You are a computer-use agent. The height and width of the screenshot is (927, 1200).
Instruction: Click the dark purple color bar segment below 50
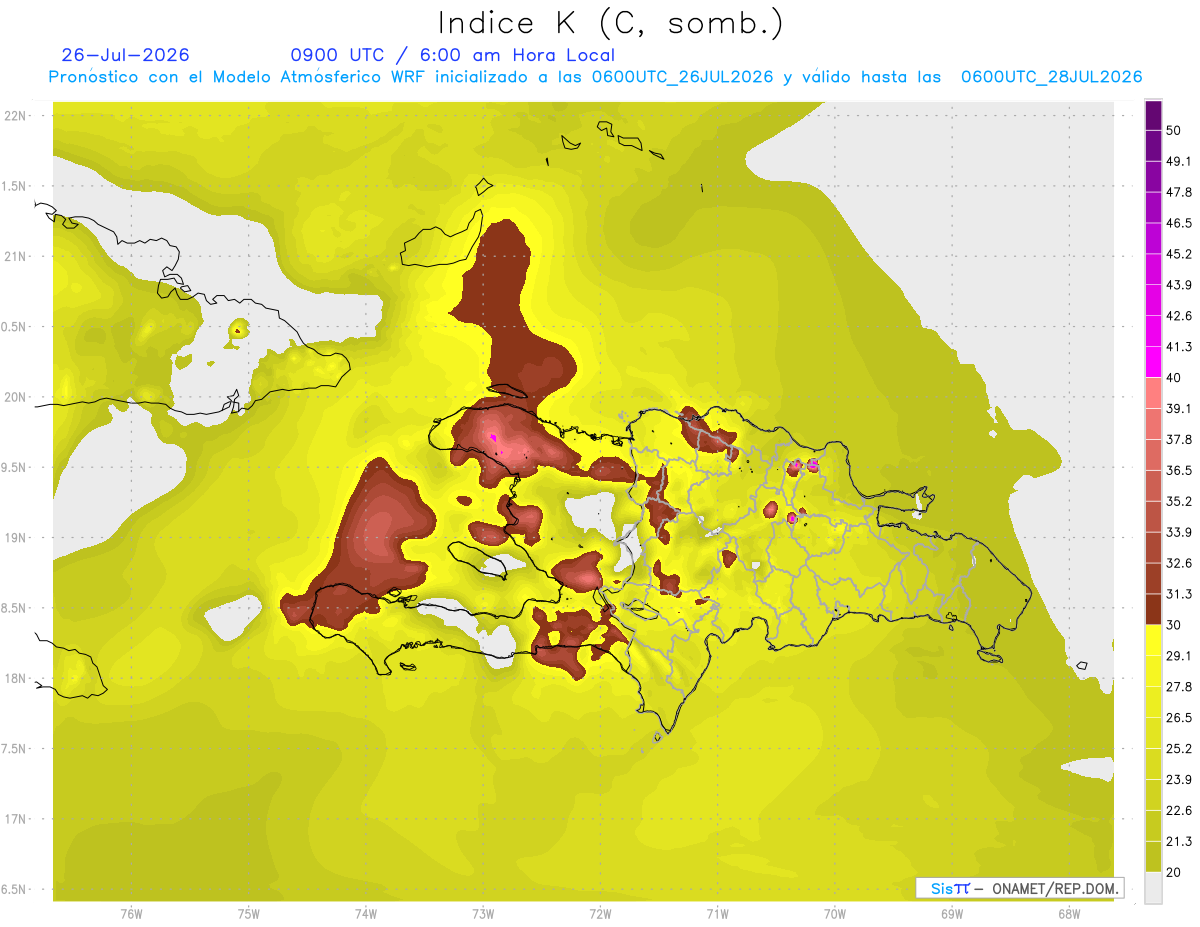pos(1153,146)
